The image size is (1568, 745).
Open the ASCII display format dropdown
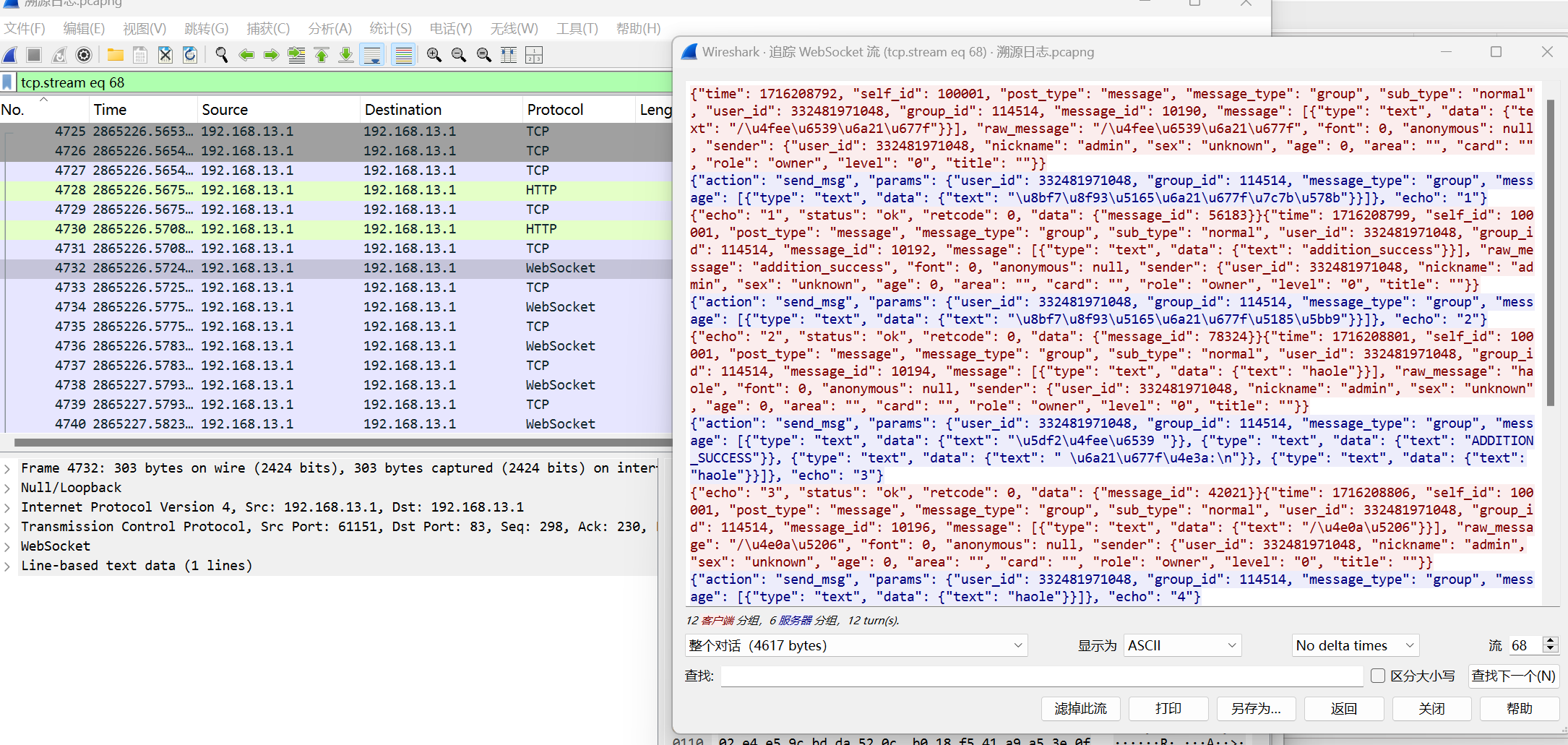[1182, 645]
